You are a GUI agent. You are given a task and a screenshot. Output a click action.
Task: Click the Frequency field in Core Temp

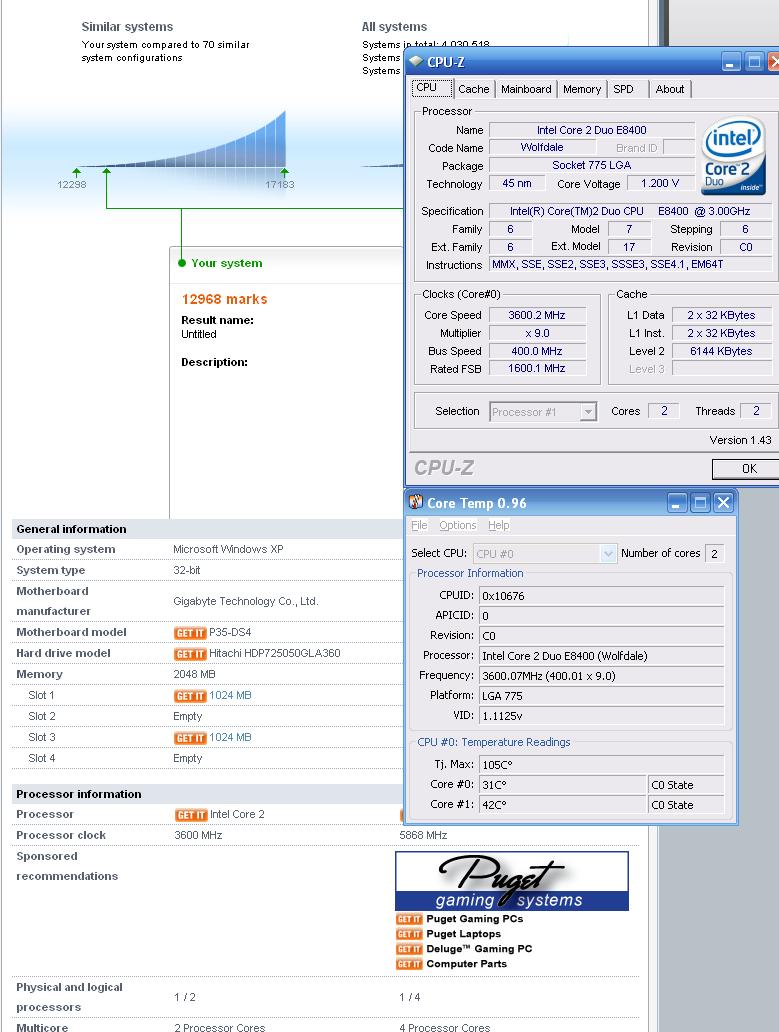click(601, 676)
